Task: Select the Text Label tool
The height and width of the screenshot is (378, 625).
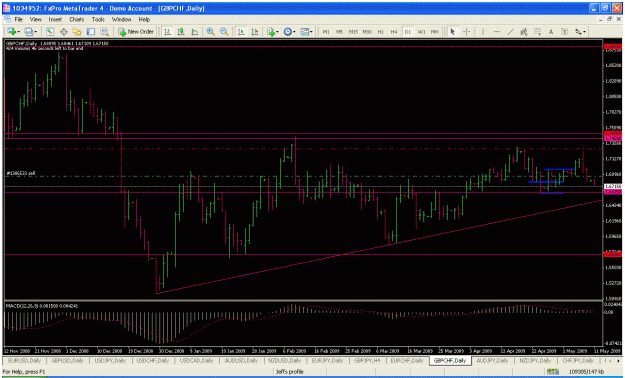Action: tap(564, 32)
